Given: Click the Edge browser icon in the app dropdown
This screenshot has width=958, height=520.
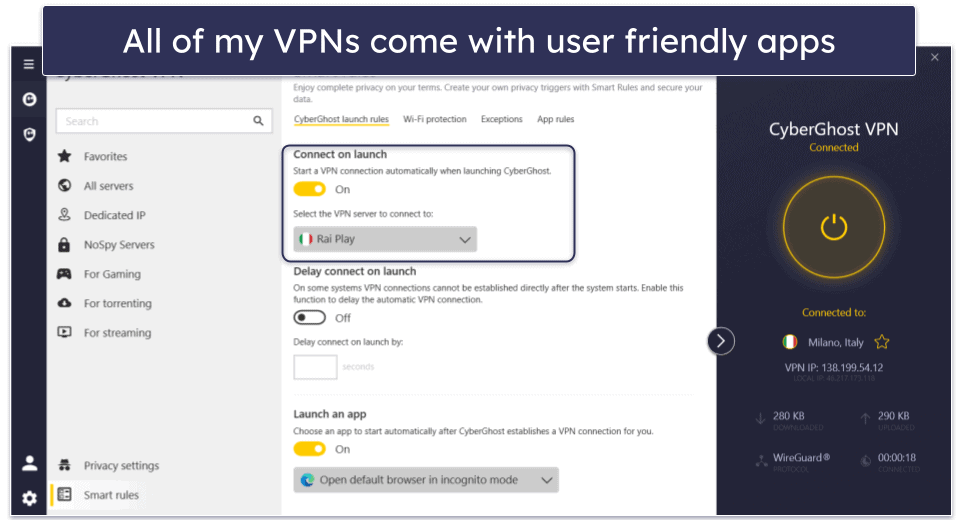Looking at the screenshot, I should 307,480.
